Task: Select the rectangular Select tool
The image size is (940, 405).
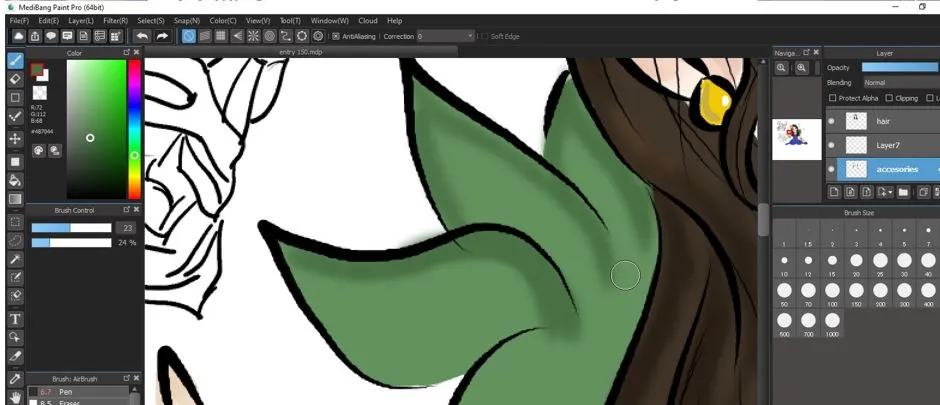Action: click(x=16, y=222)
